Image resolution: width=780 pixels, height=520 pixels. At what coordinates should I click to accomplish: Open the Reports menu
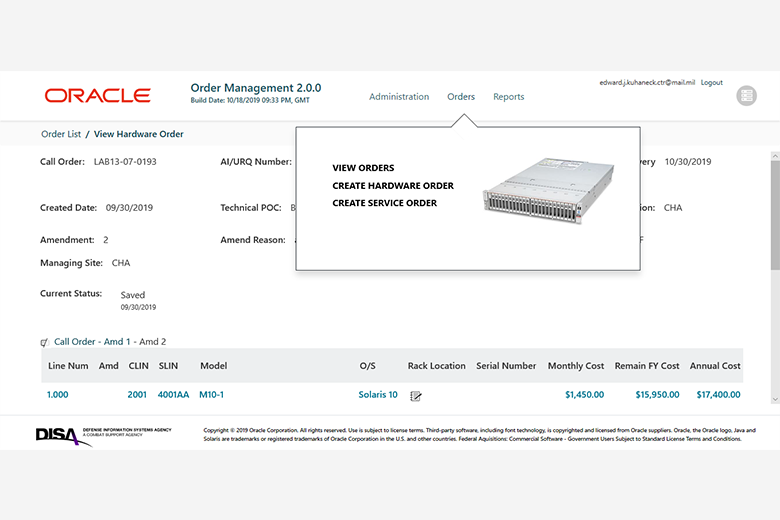click(508, 97)
